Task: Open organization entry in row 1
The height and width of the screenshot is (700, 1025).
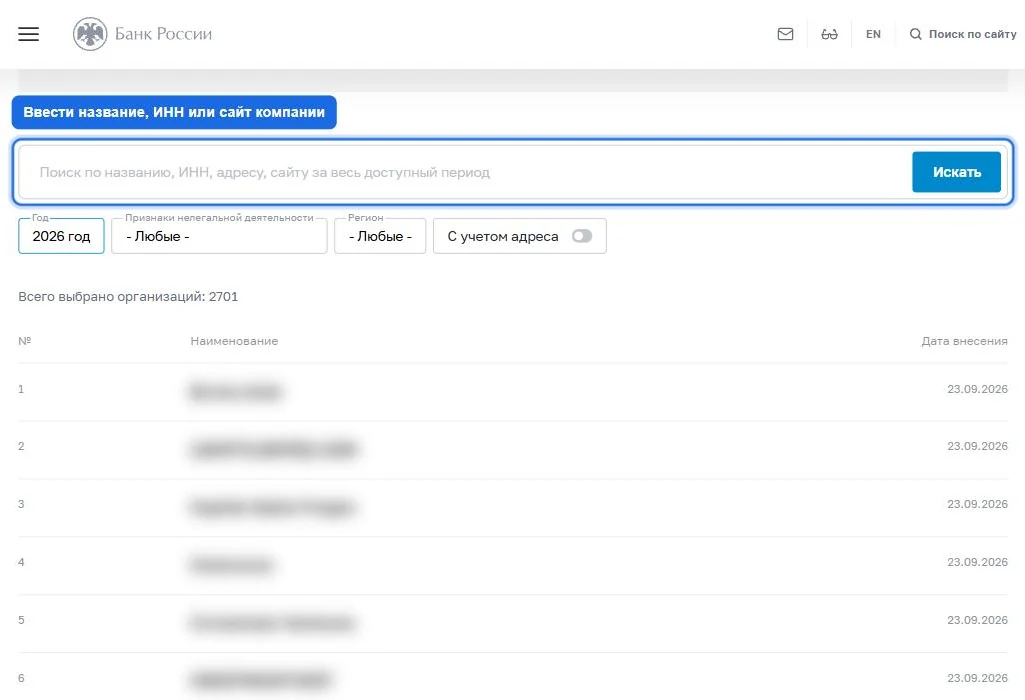Action: [235, 392]
